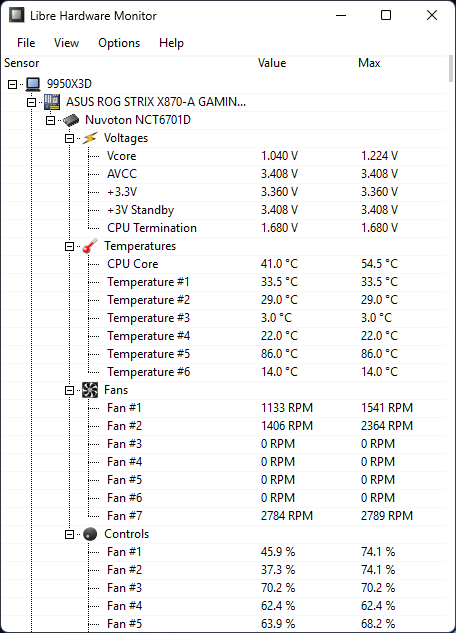The image size is (456, 633).
Task: Click the round Controls icon
Action: [90, 534]
